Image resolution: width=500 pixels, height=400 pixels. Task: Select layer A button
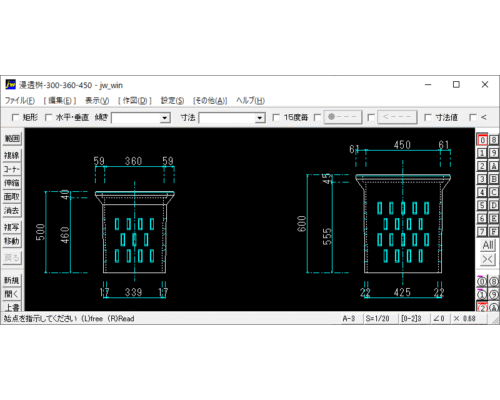[494, 166]
